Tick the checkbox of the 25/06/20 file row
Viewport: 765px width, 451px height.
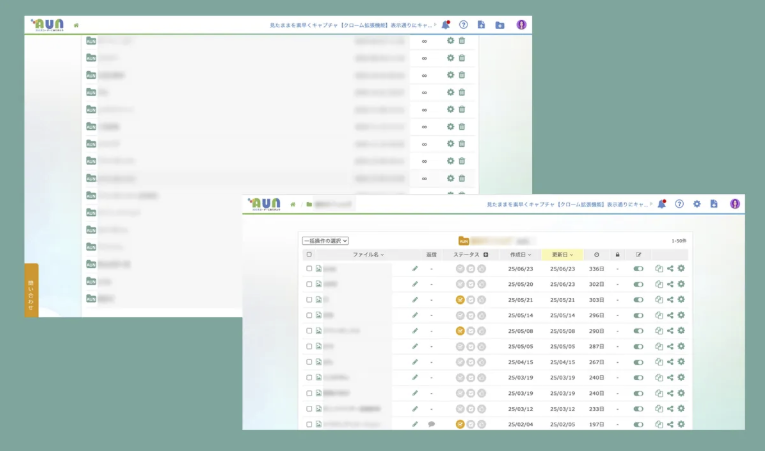pos(309,284)
